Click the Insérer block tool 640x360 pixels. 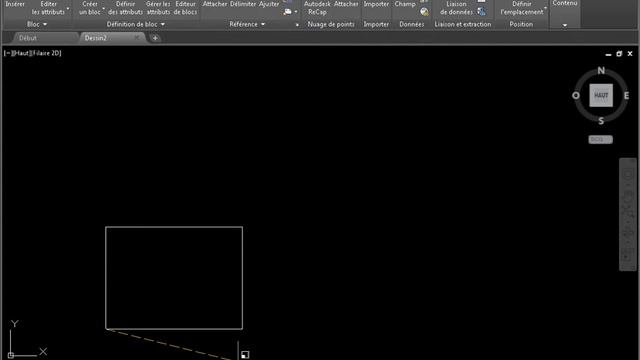(15, 4)
